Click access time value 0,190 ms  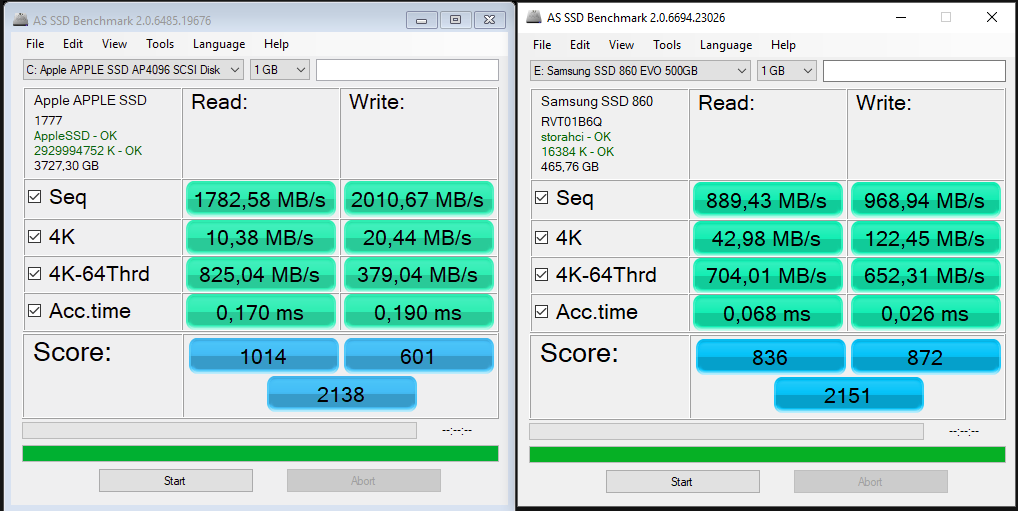419,312
